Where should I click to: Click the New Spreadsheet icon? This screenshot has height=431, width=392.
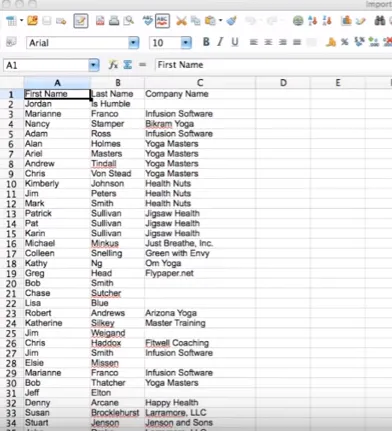tap(11, 21)
